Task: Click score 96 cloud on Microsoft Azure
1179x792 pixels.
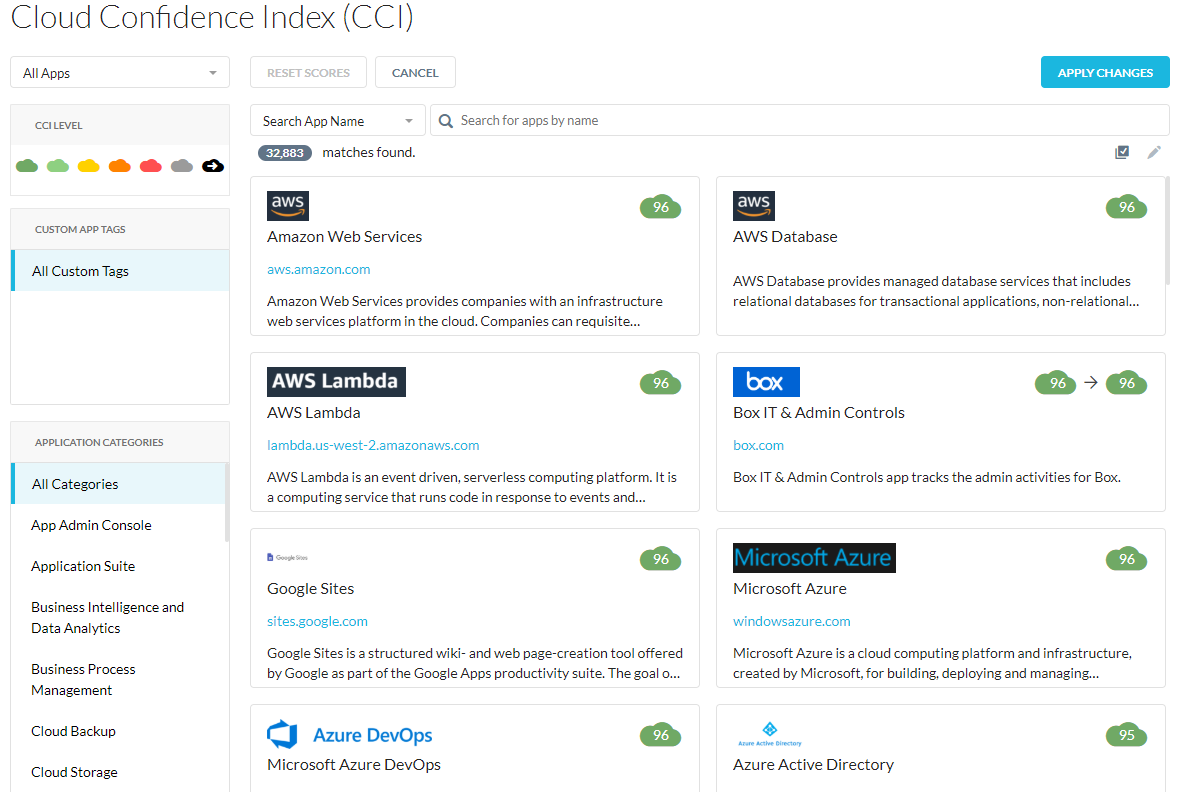Action: (1126, 559)
